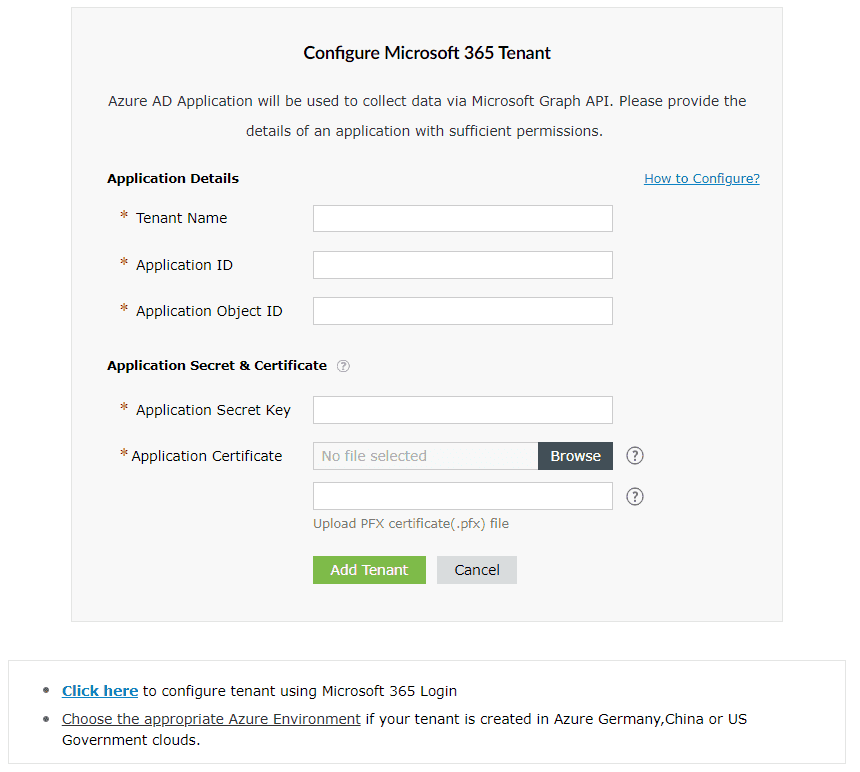The width and height of the screenshot is (860, 772).
Task: Click the 'Application ID' label text
Action: (x=184, y=265)
